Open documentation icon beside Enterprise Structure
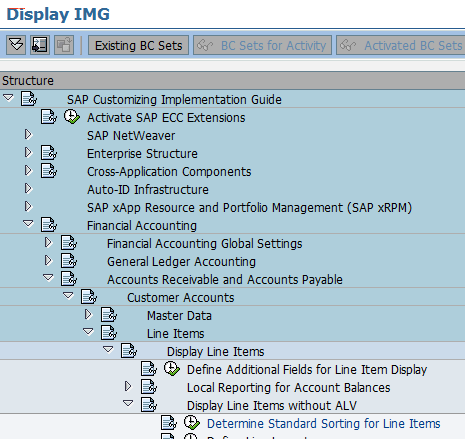 coord(49,153)
